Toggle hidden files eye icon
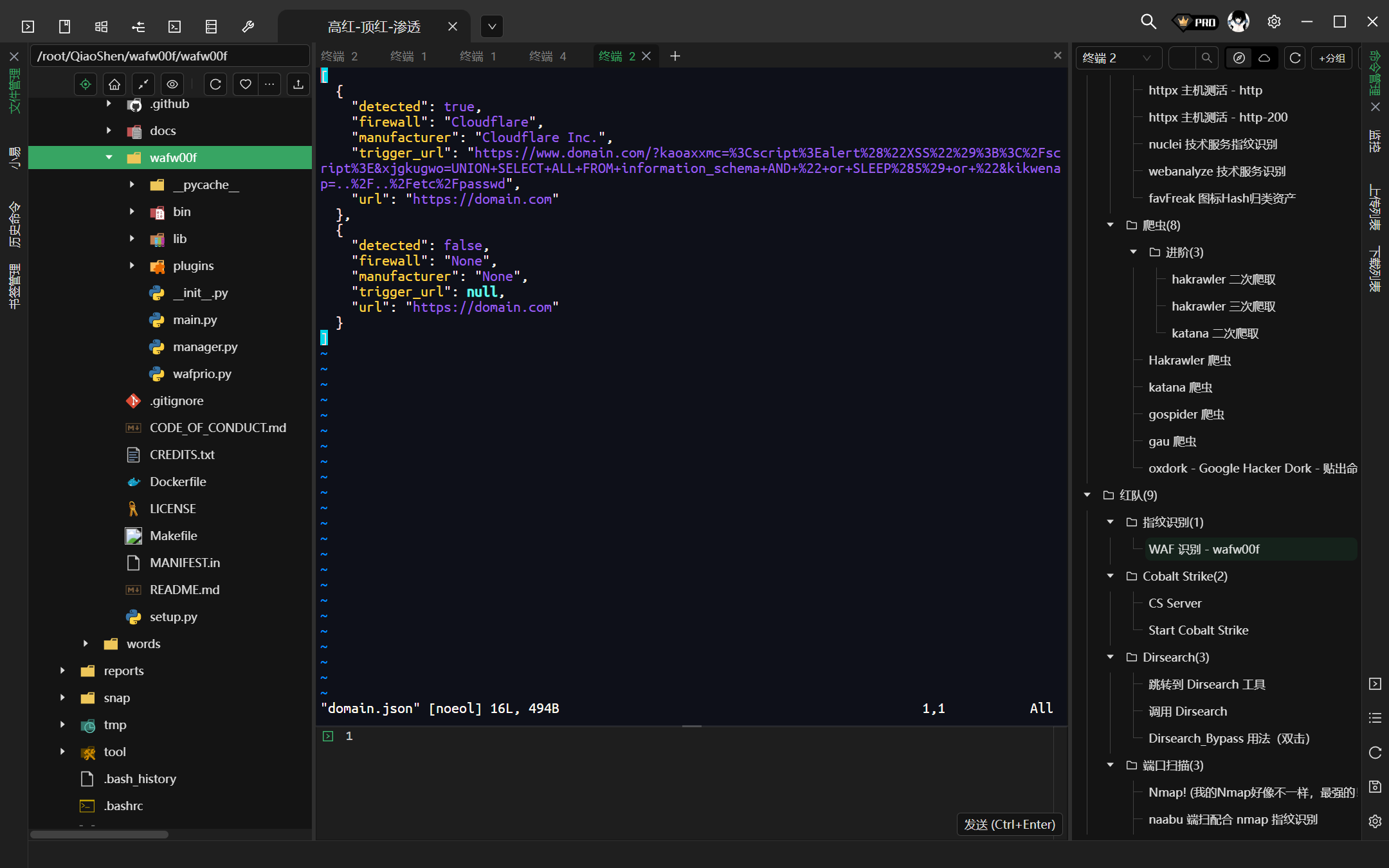 pyautogui.click(x=172, y=84)
